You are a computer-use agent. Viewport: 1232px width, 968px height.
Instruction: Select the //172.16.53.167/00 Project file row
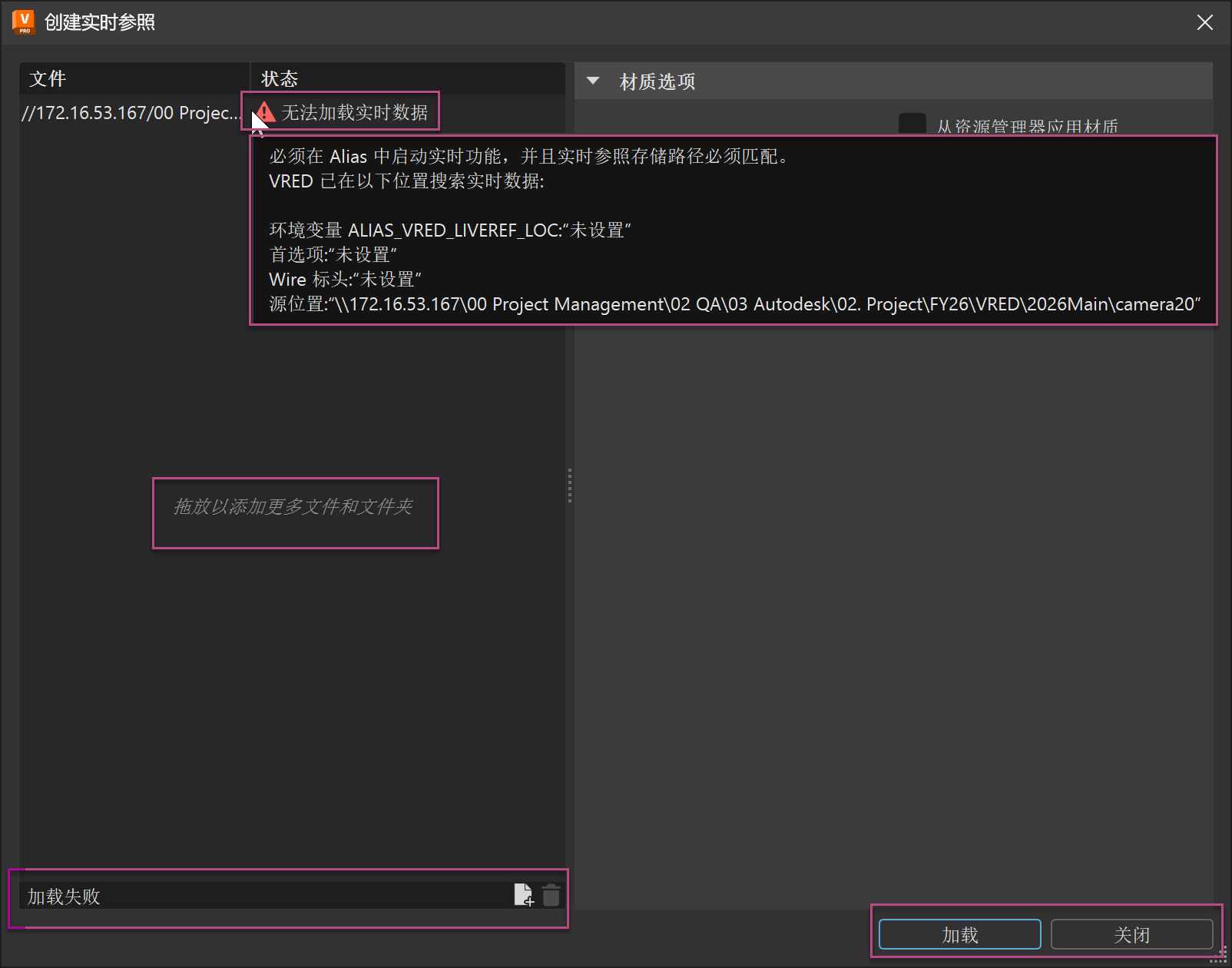(x=131, y=113)
